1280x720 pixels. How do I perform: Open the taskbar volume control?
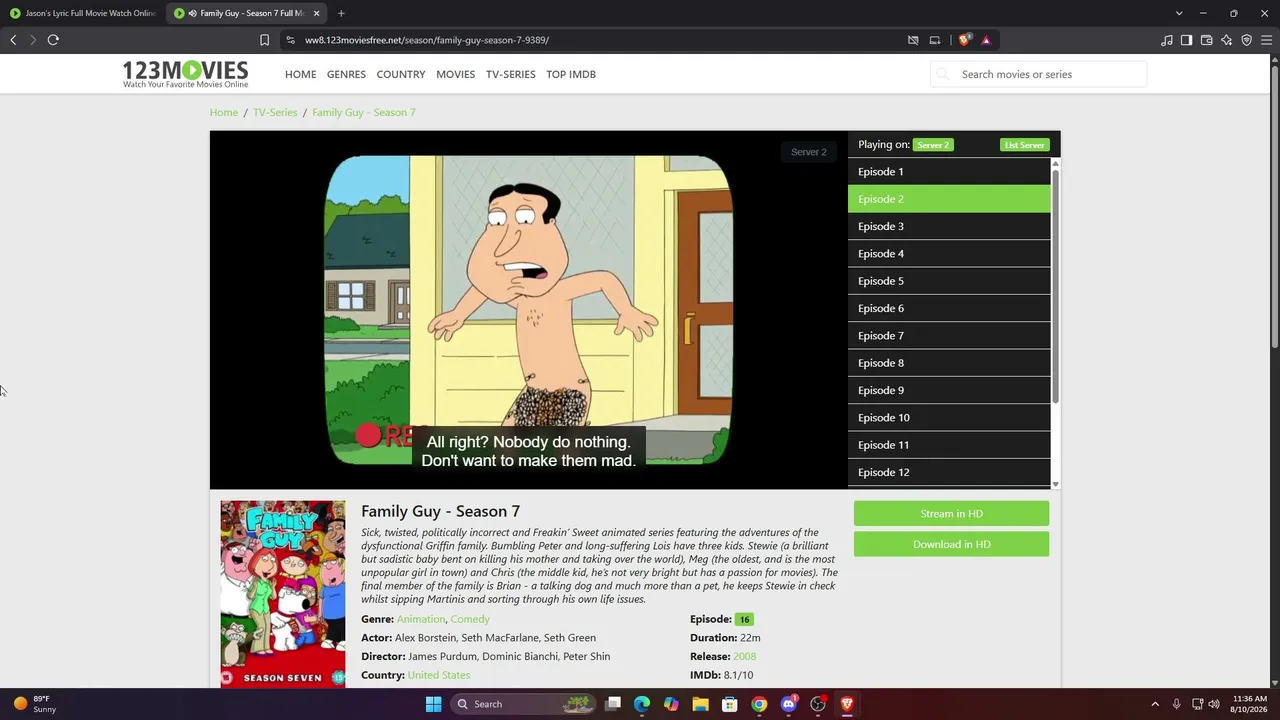(1214, 704)
